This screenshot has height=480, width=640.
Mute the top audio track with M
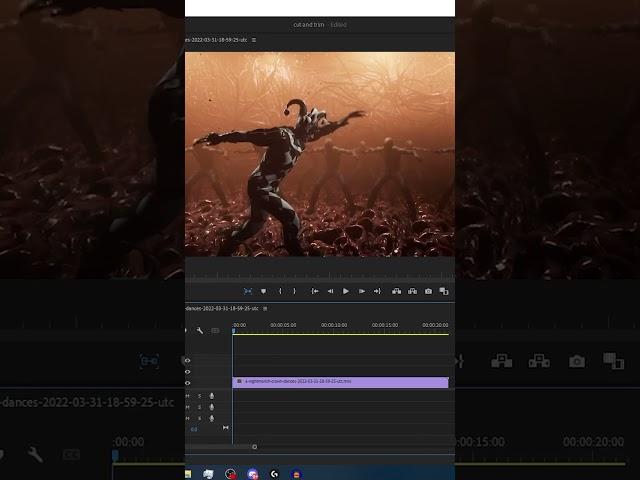(188, 396)
